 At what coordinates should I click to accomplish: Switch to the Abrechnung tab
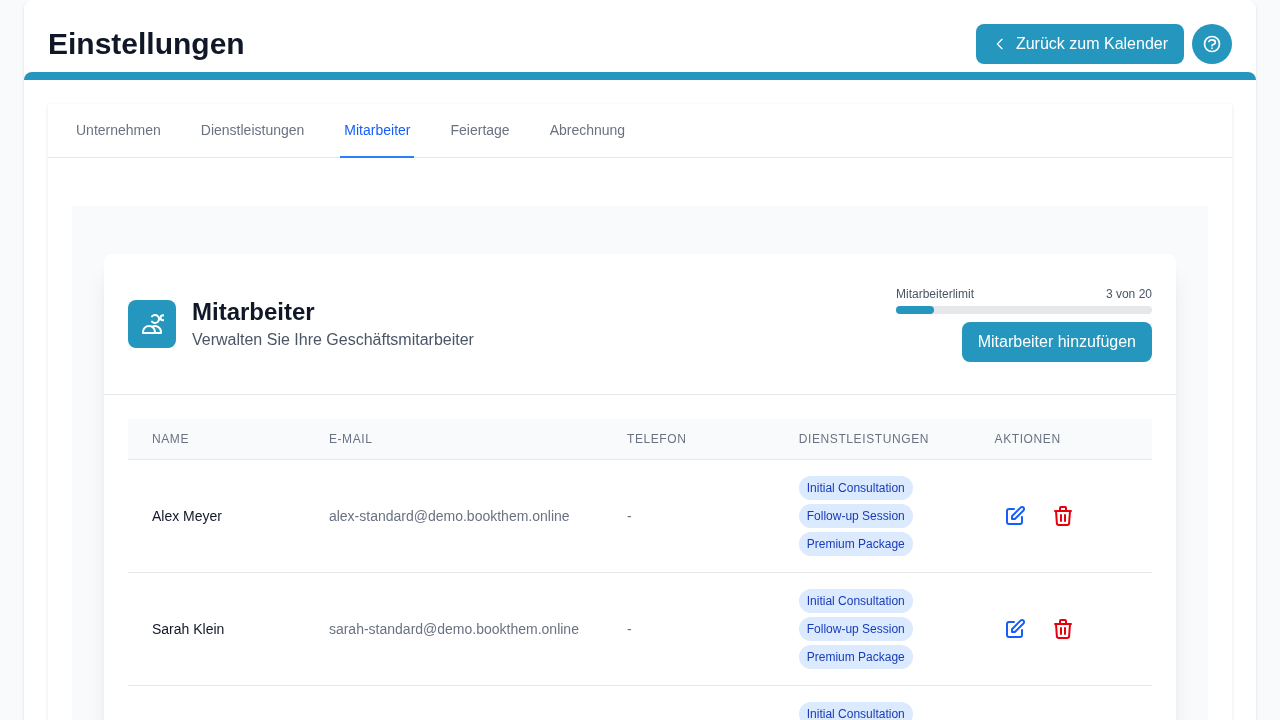[587, 130]
